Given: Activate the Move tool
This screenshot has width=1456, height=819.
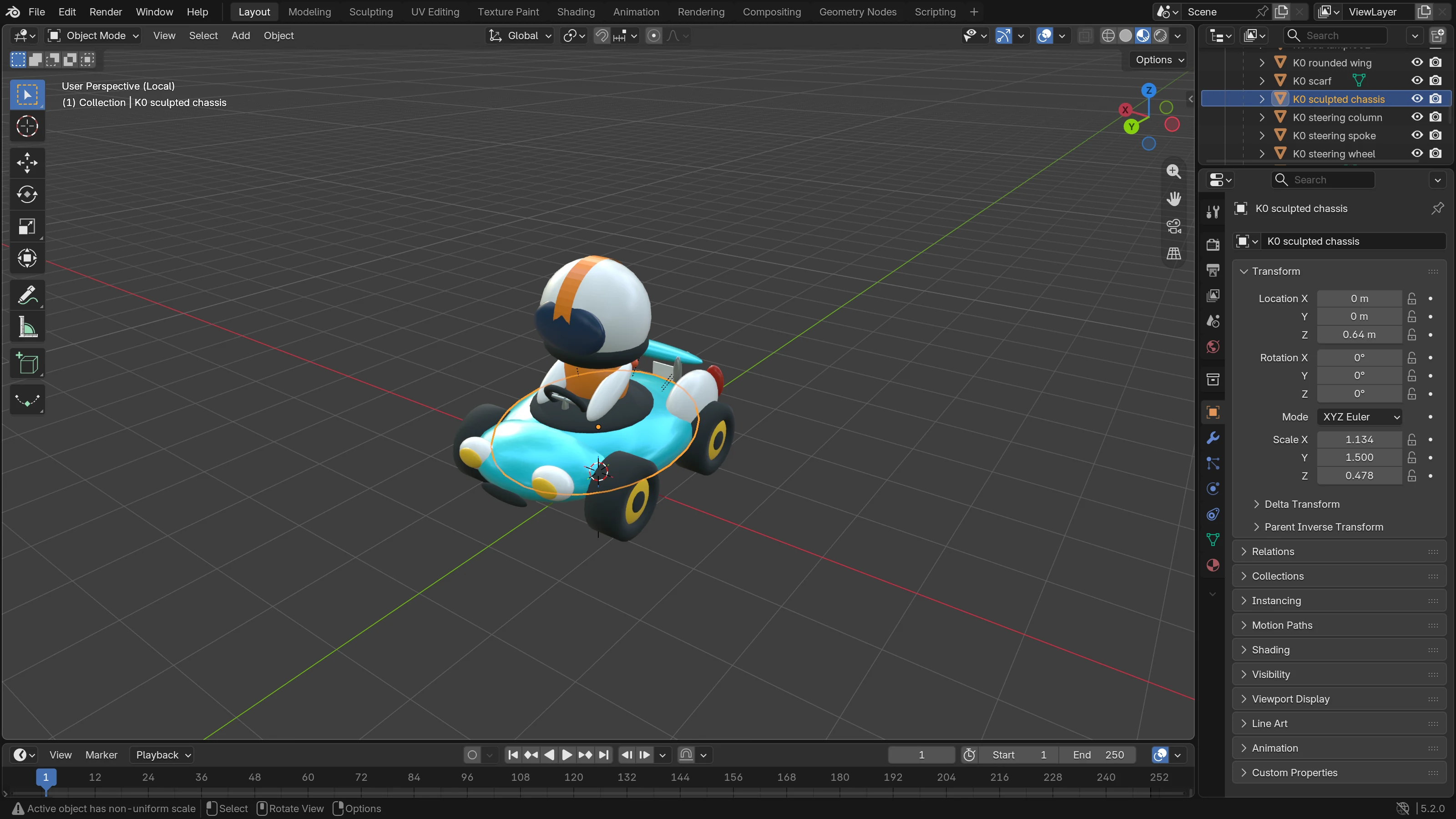Looking at the screenshot, I should pos(27,163).
